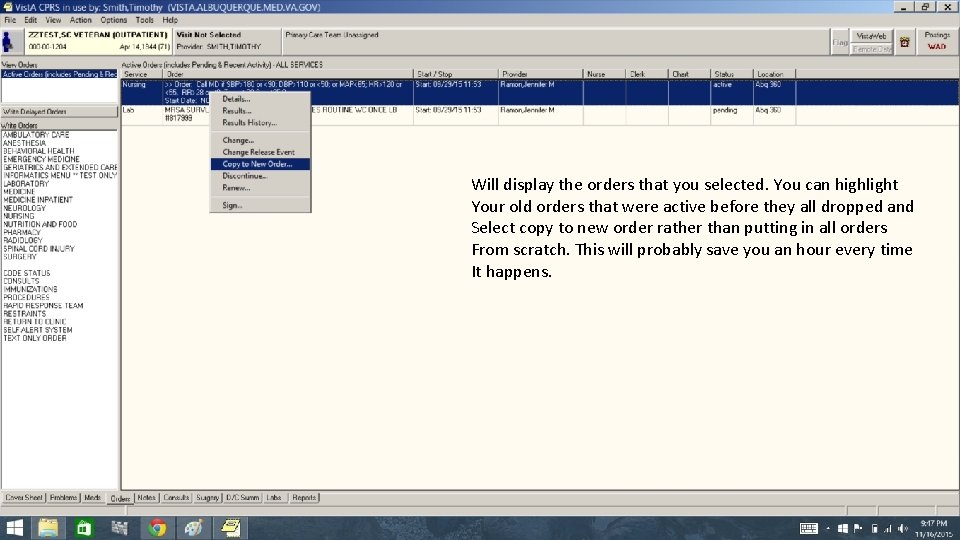Select RADIOLOGY in Write Orders list
This screenshot has height=540, width=960.
(23, 241)
